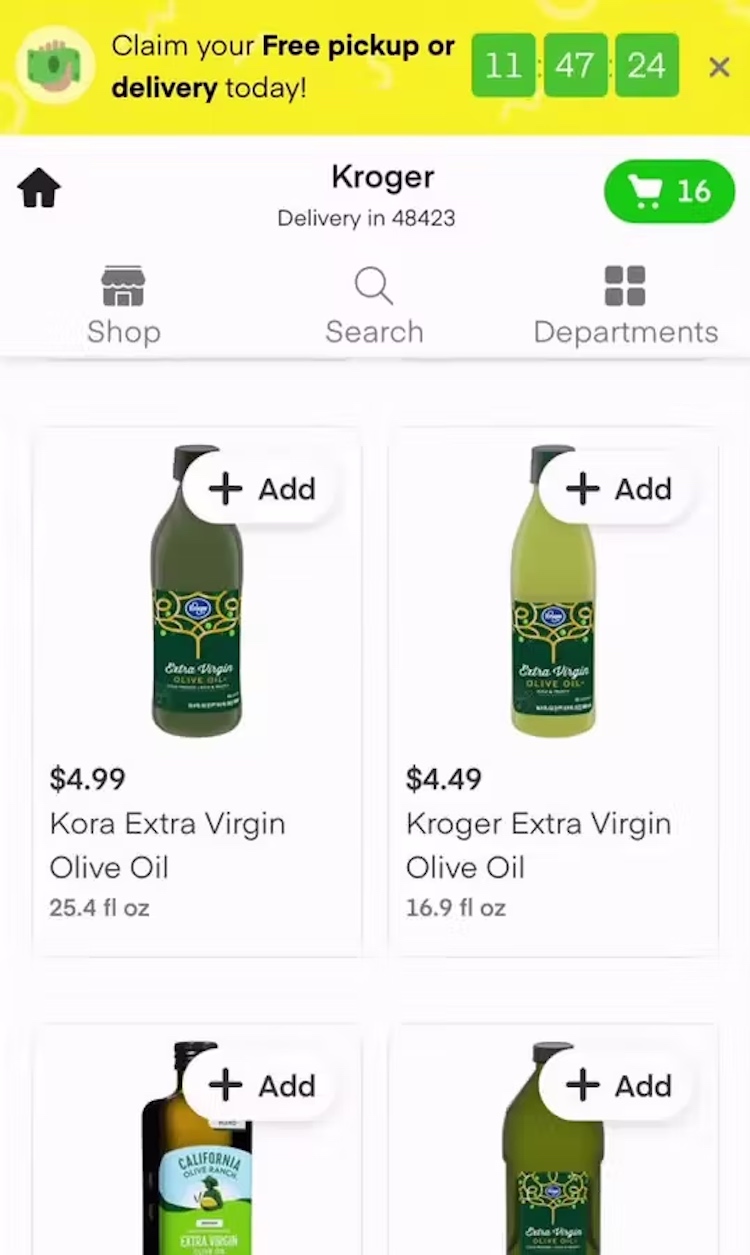
Task: Tap the cash icon in the promo banner
Action: click(x=55, y=67)
